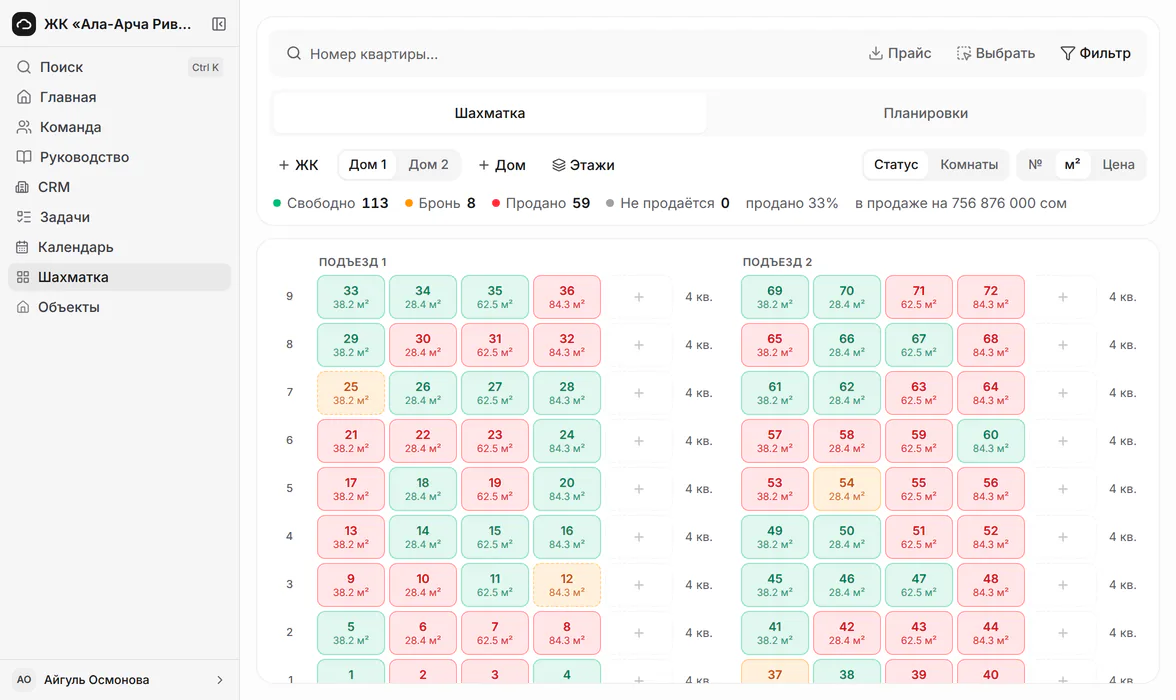Click the Продано red status legend
The width and height of the screenshot is (1176, 700).
pyautogui.click(x=541, y=203)
